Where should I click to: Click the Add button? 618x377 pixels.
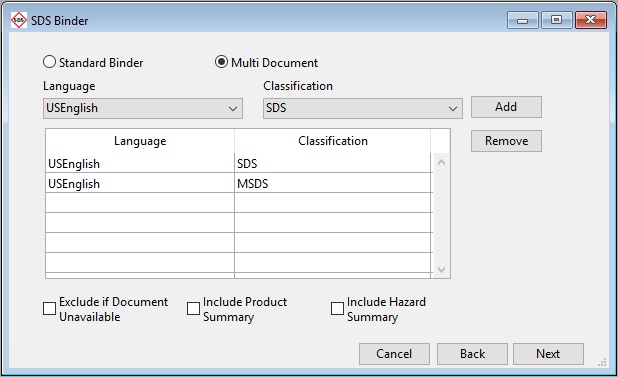pos(506,107)
